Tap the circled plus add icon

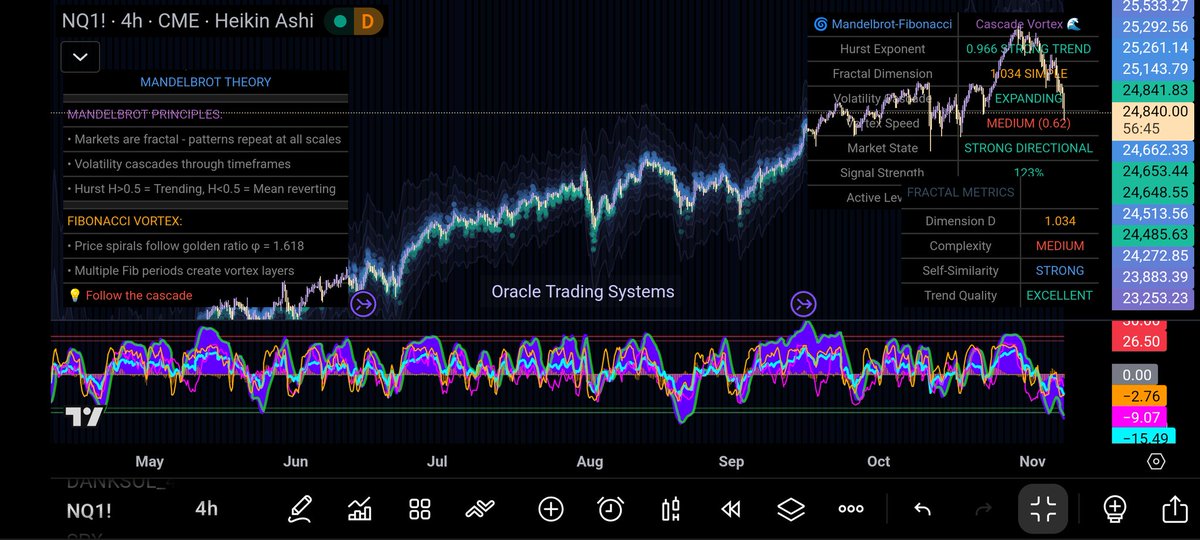[x=551, y=509]
